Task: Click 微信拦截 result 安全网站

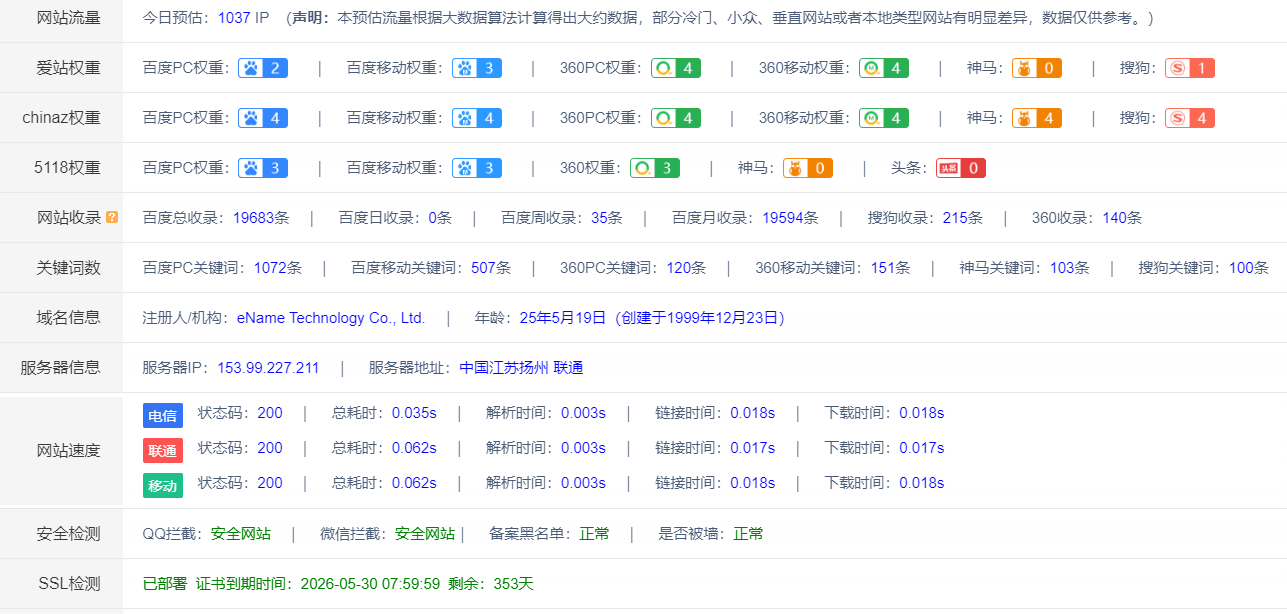Action: point(425,534)
